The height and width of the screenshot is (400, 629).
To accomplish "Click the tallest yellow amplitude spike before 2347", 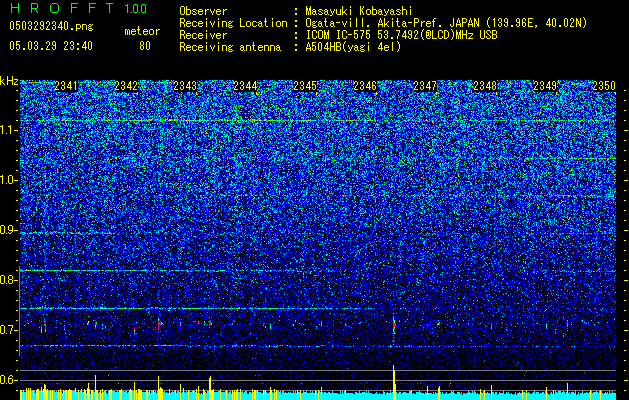I will pyautogui.click(x=394, y=382).
